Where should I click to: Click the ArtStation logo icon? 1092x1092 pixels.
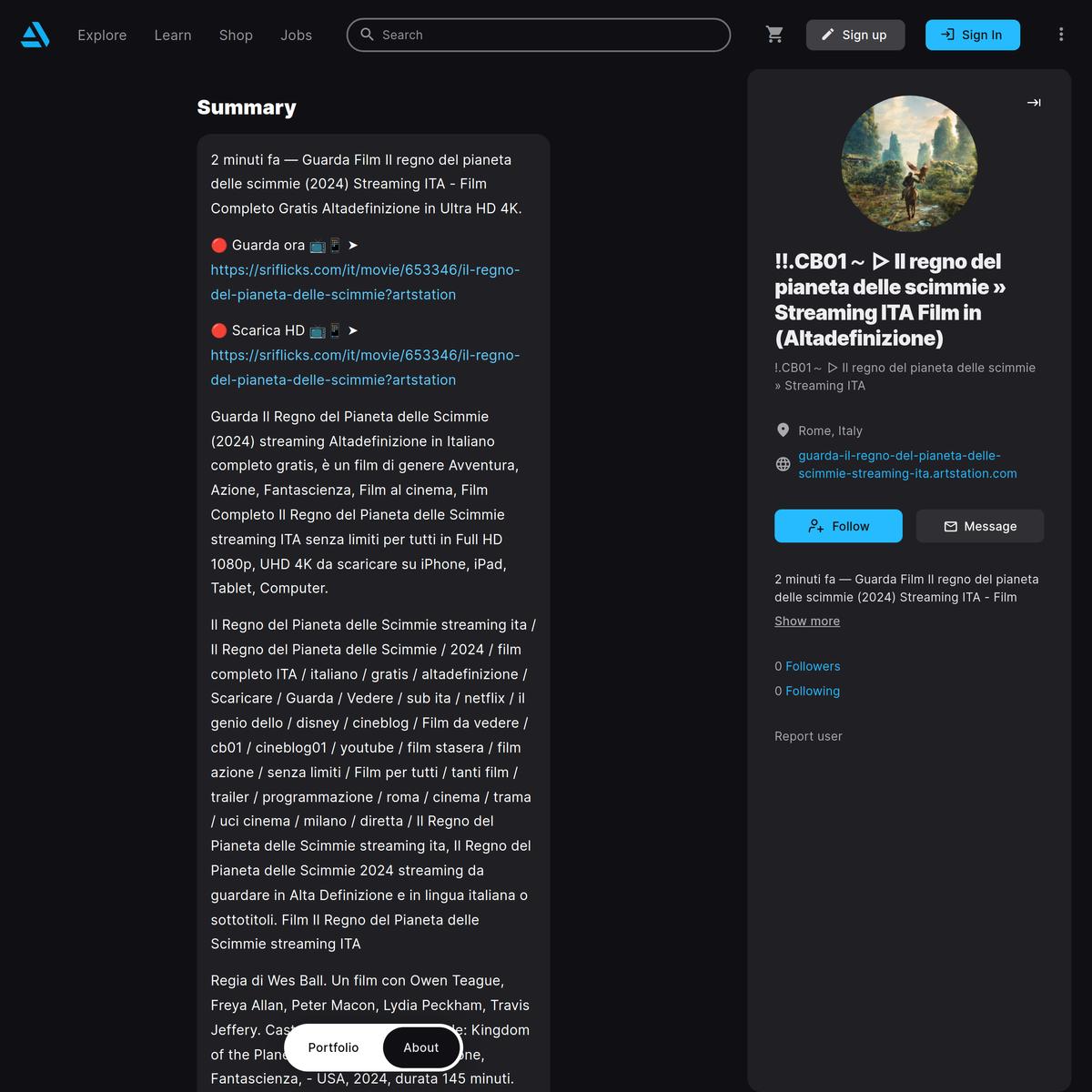pos(35,35)
